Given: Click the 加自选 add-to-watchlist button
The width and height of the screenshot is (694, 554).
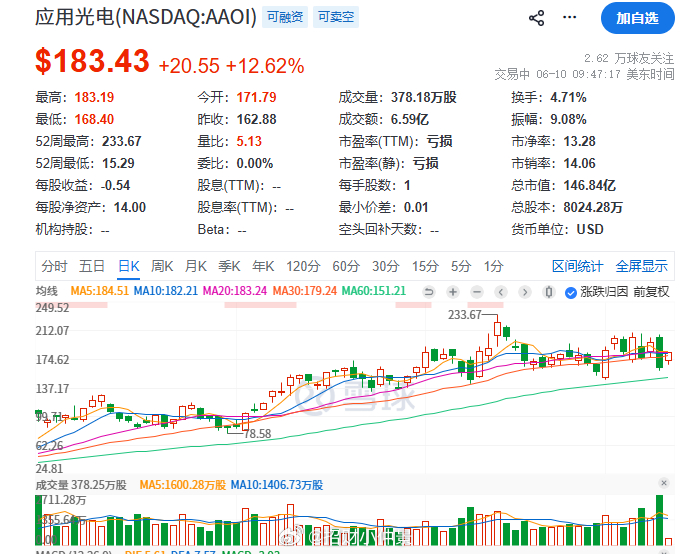Looking at the screenshot, I should pos(638,18).
